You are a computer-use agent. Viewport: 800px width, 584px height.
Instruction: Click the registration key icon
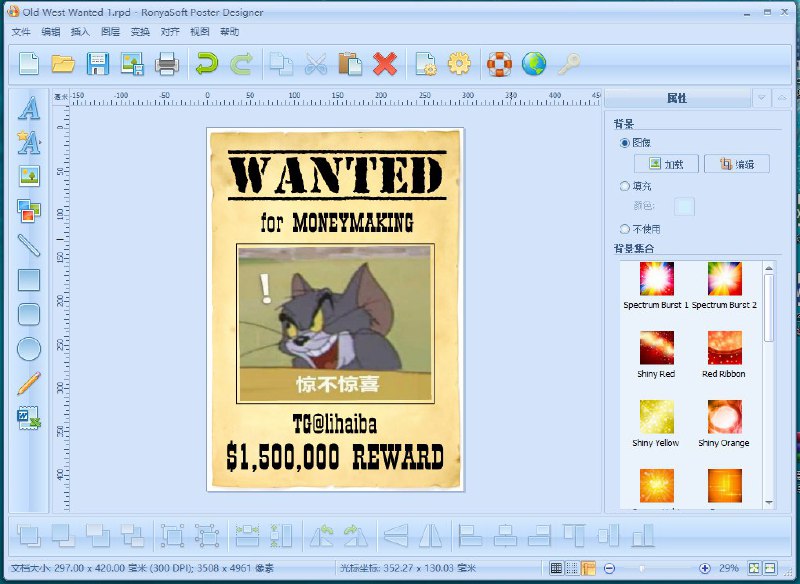pyautogui.click(x=568, y=64)
